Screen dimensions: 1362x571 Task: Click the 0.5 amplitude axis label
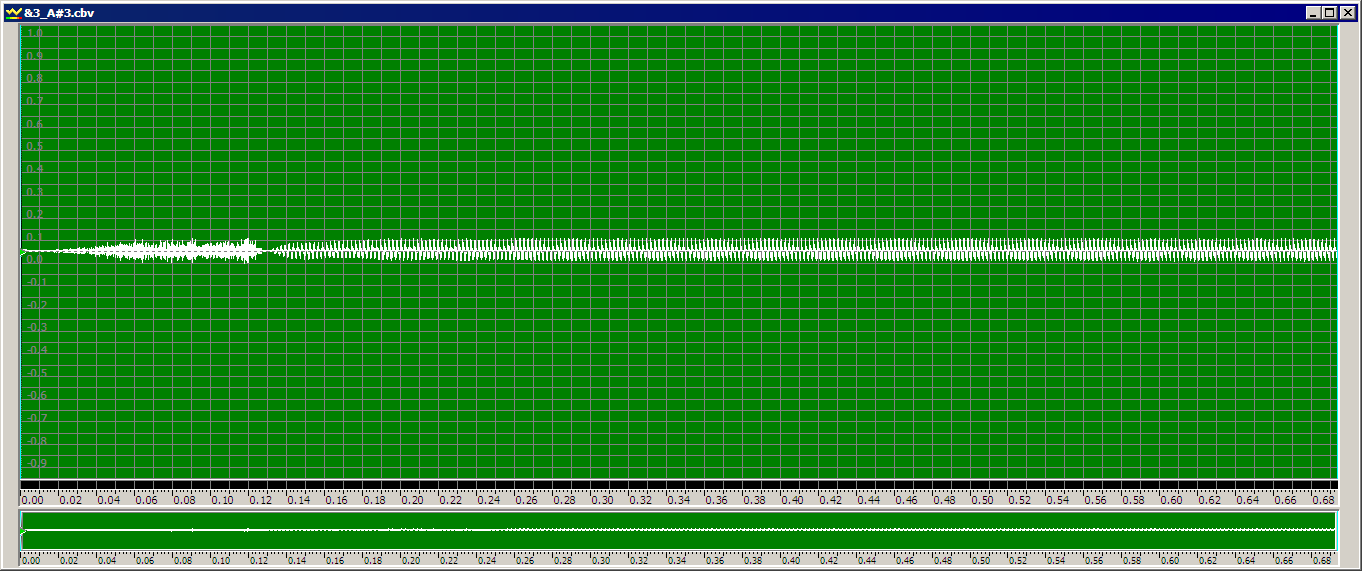pyautogui.click(x=34, y=146)
